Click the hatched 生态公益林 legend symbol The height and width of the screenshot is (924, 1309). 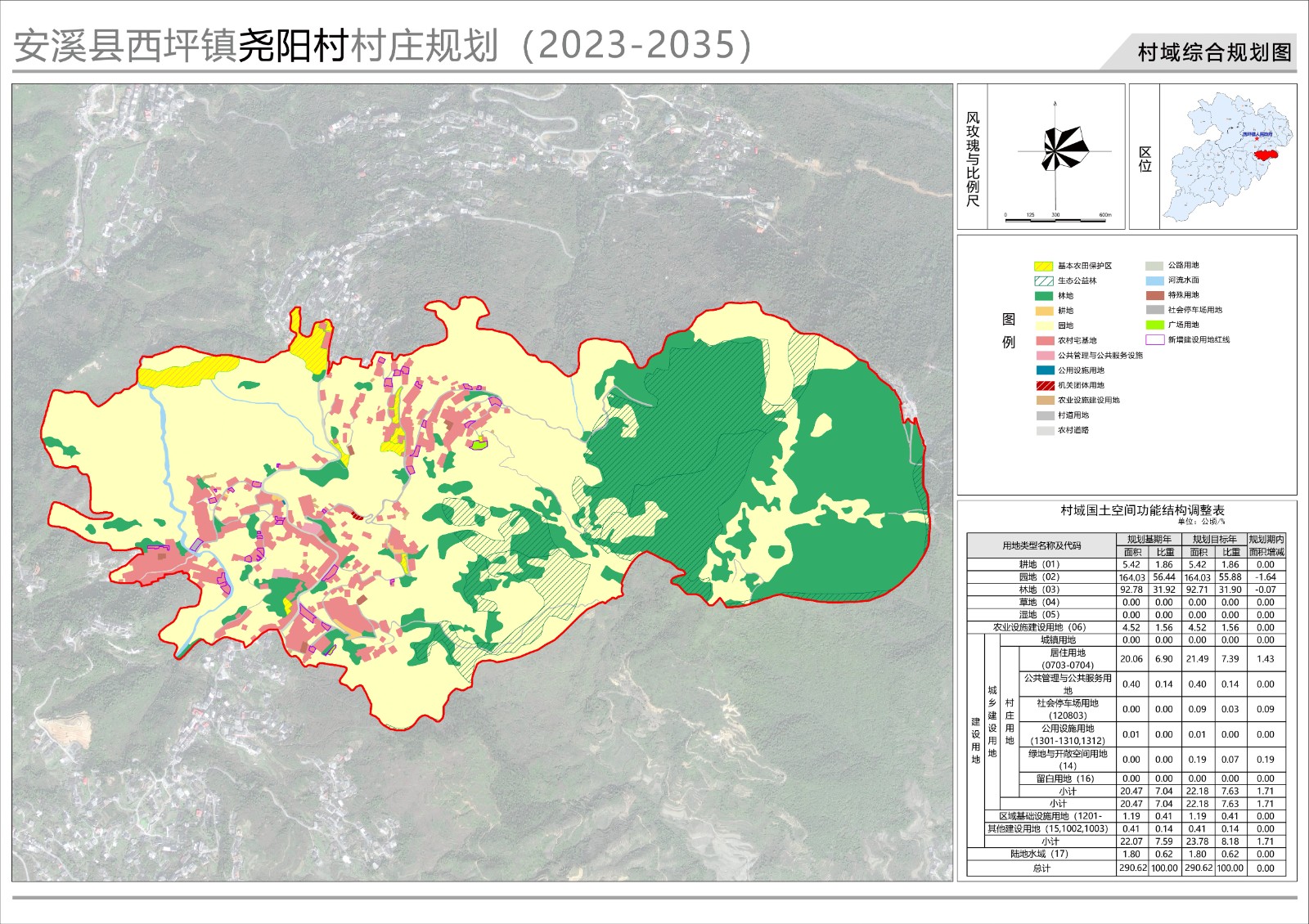click(1044, 280)
